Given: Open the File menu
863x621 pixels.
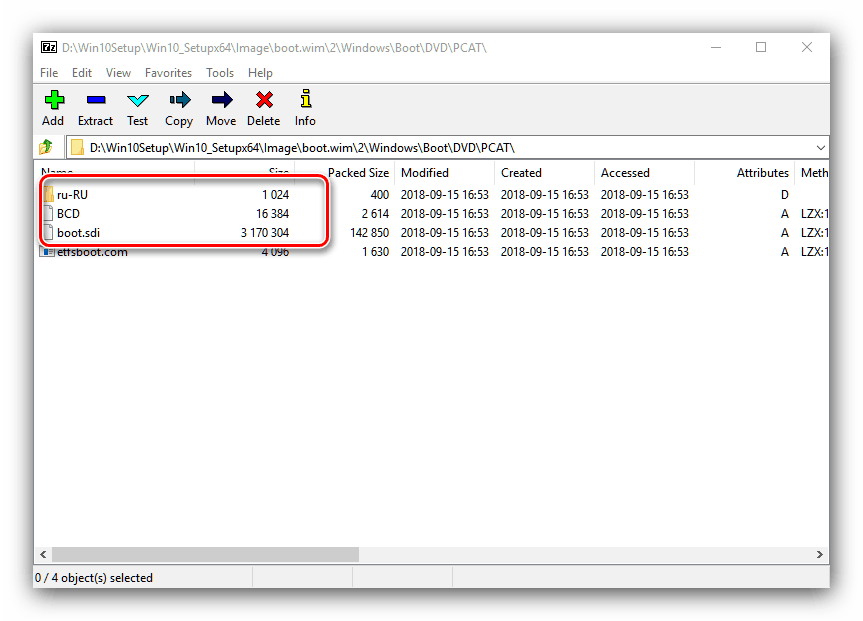Looking at the screenshot, I should (x=49, y=73).
